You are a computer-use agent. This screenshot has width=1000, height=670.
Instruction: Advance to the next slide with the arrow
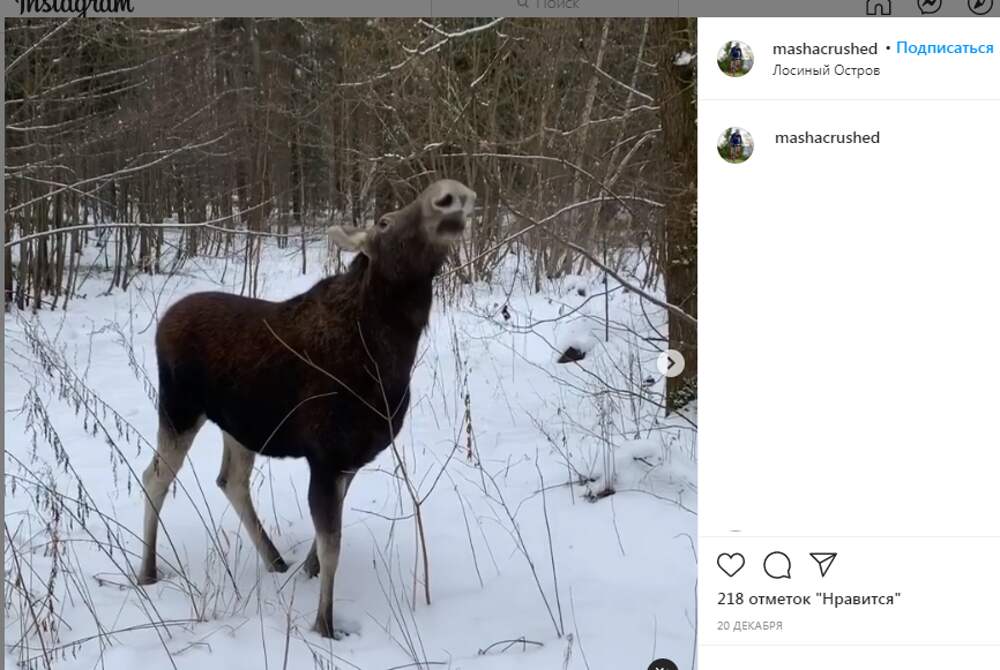coord(671,363)
